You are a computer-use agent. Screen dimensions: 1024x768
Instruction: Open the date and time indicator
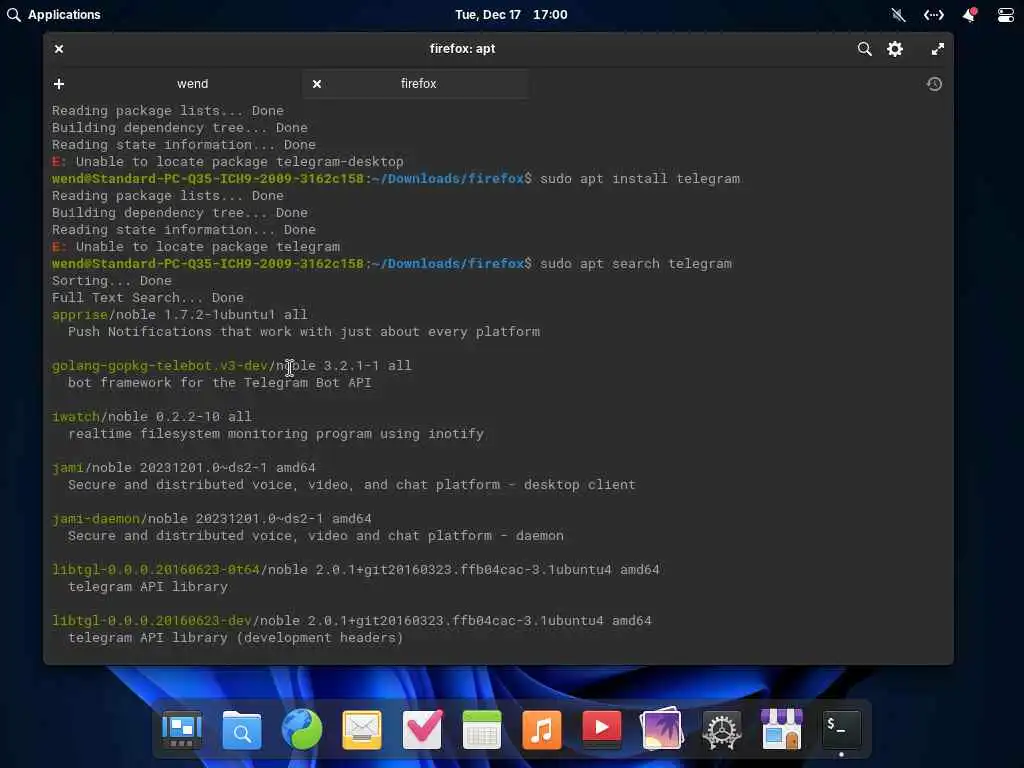point(511,14)
